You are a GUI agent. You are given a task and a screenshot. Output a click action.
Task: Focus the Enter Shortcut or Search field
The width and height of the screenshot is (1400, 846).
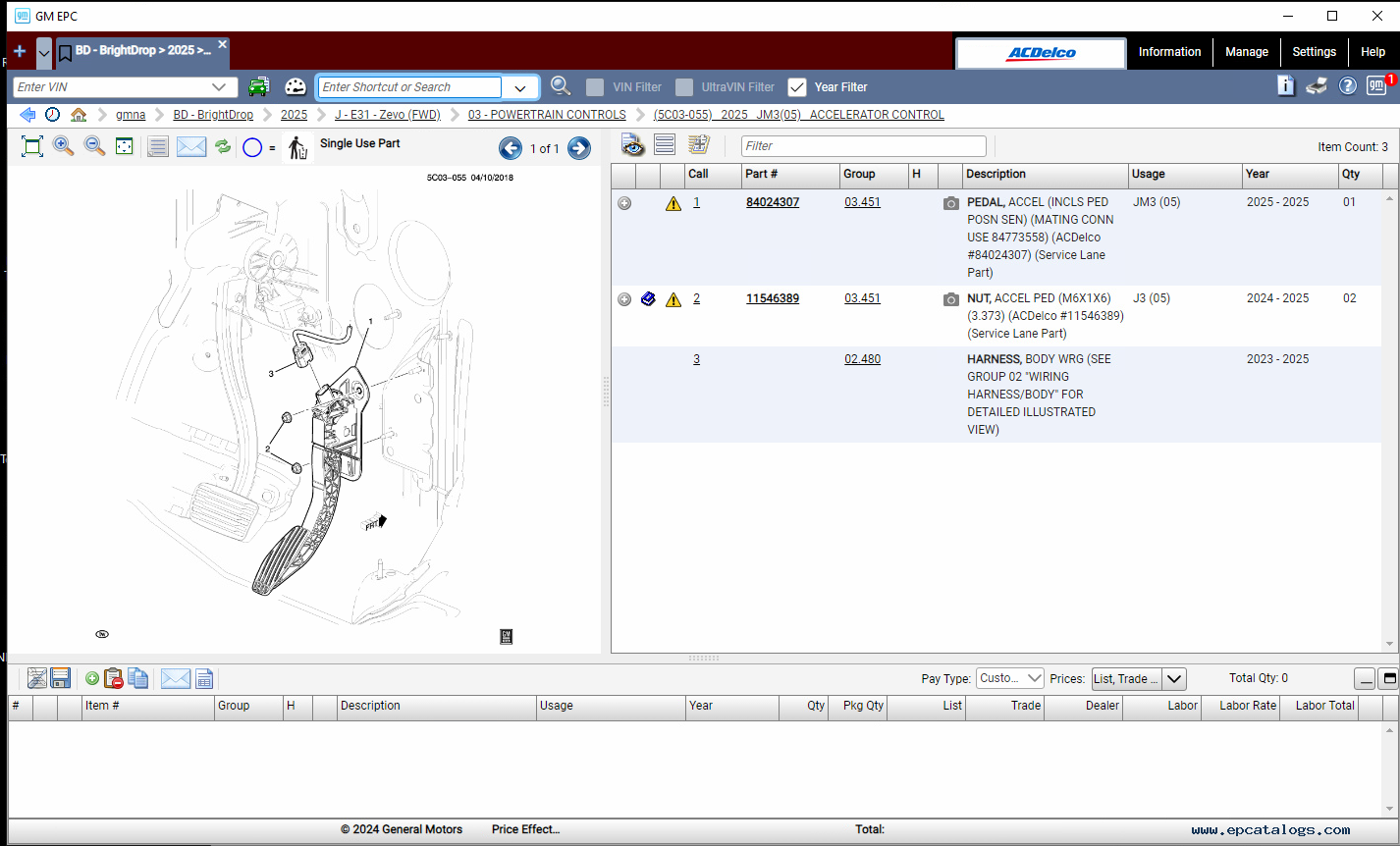[x=409, y=87]
